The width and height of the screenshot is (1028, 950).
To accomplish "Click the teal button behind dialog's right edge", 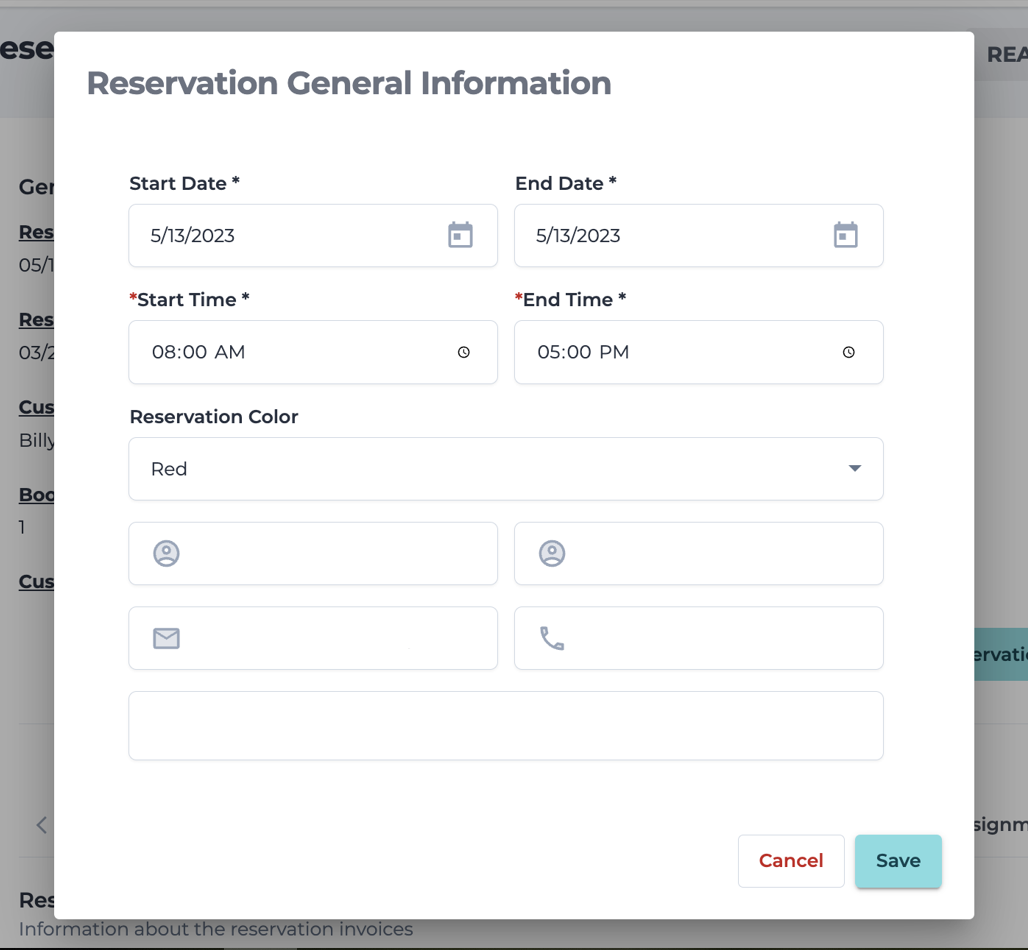I will 1000,654.
